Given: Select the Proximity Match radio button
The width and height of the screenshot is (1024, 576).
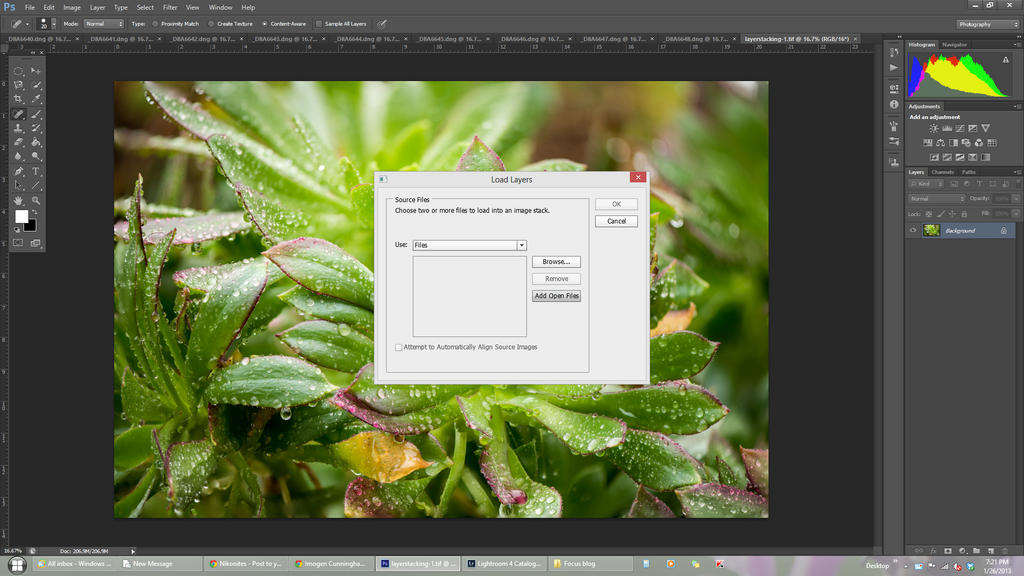Looking at the screenshot, I should [x=154, y=23].
